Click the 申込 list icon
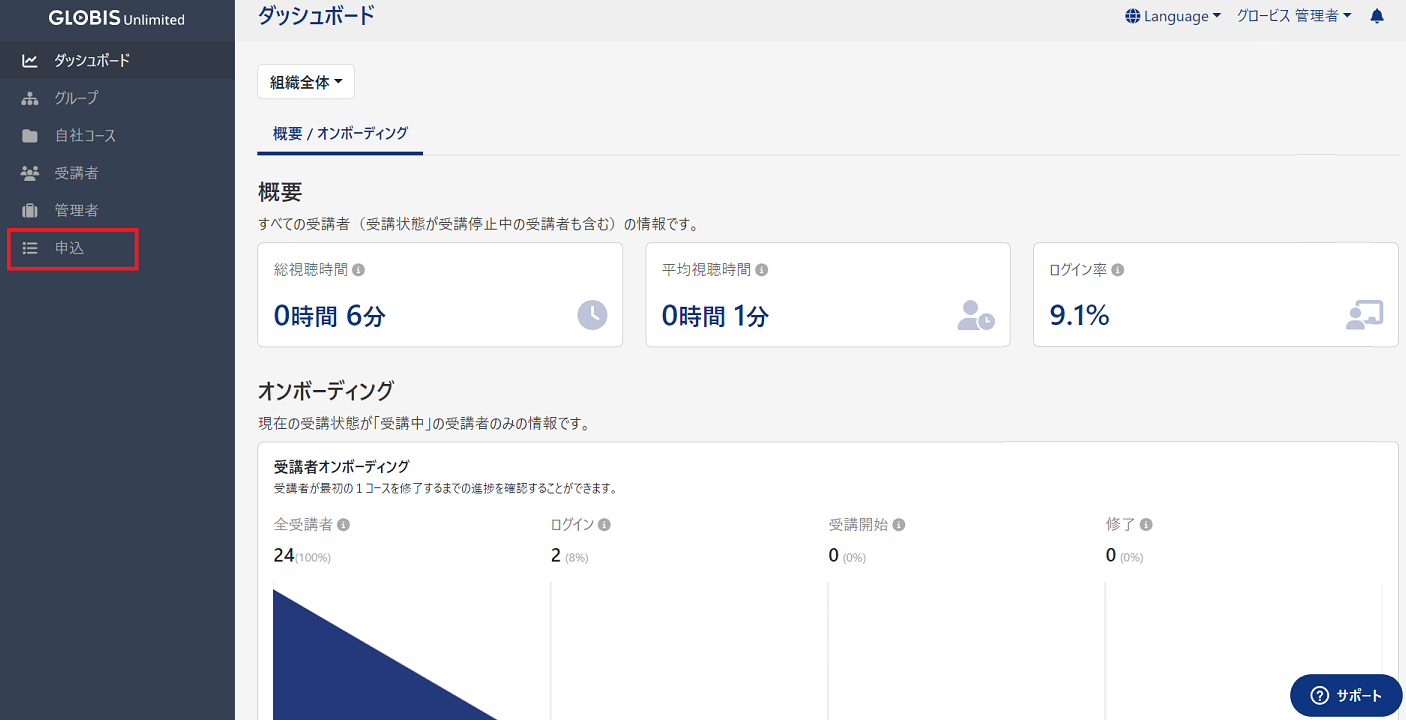The height and width of the screenshot is (720, 1406). pyautogui.click(x=30, y=248)
